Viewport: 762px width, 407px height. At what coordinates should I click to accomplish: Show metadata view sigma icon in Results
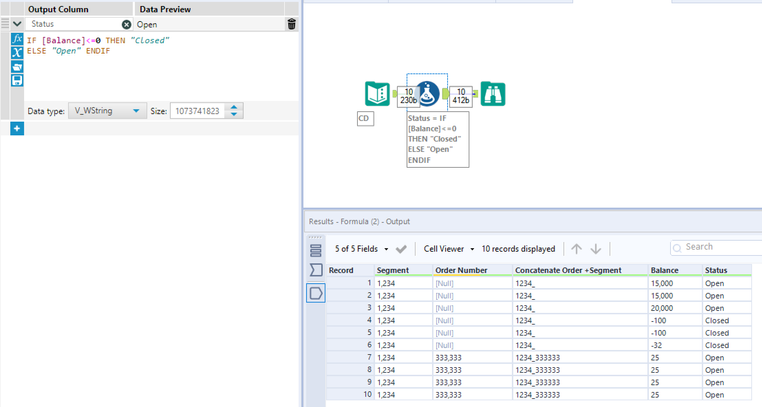316,270
